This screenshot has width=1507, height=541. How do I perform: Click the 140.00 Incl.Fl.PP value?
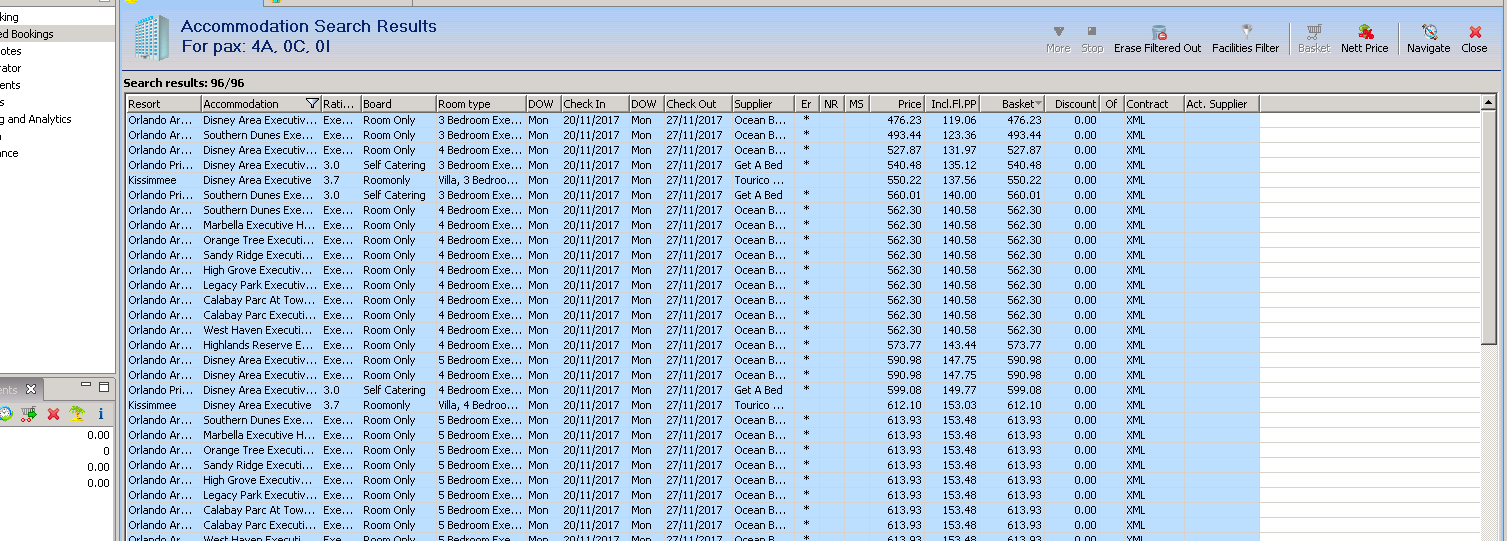coord(959,195)
